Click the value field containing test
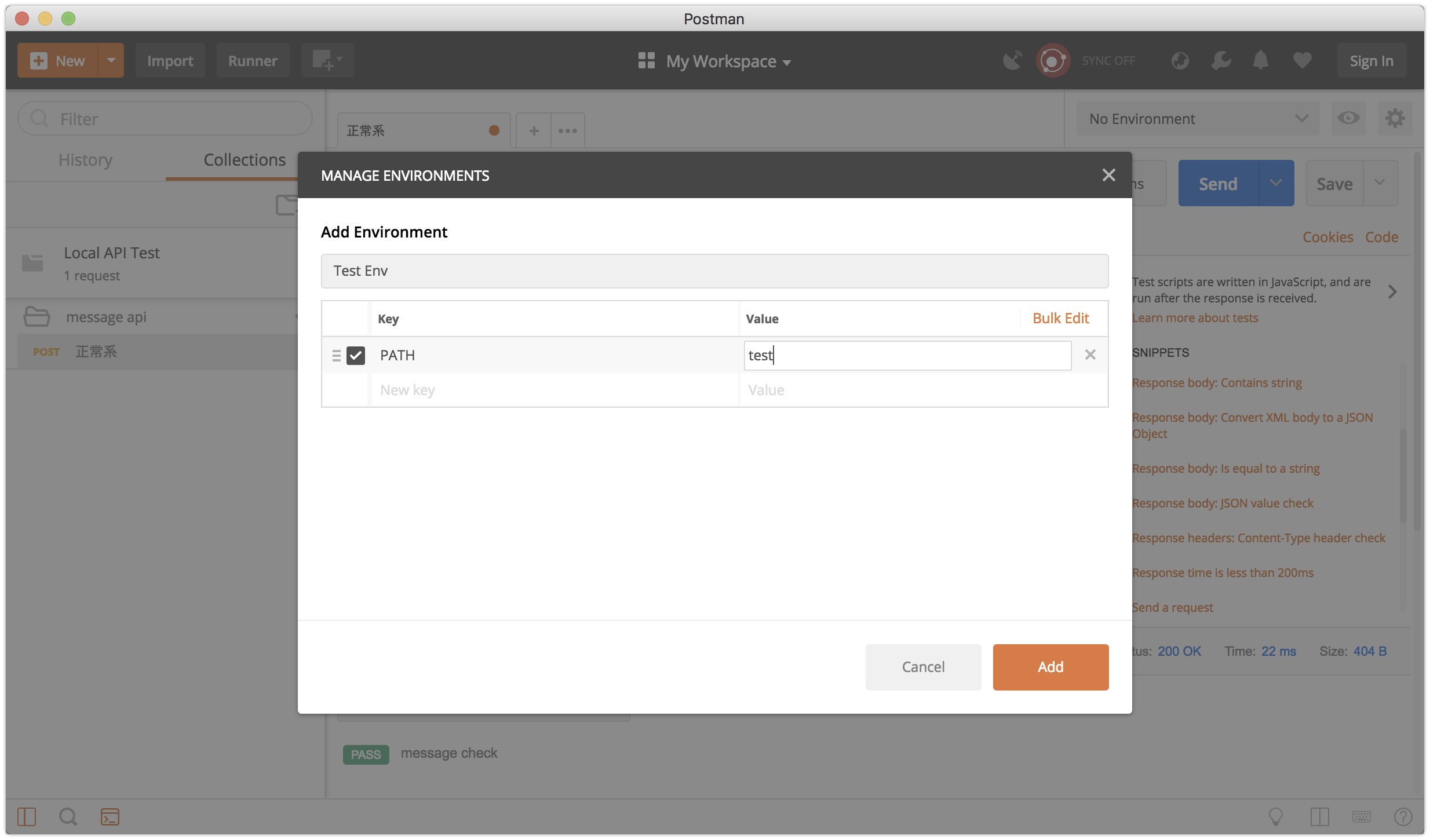Screen dimensions: 1430x840 click(907, 355)
